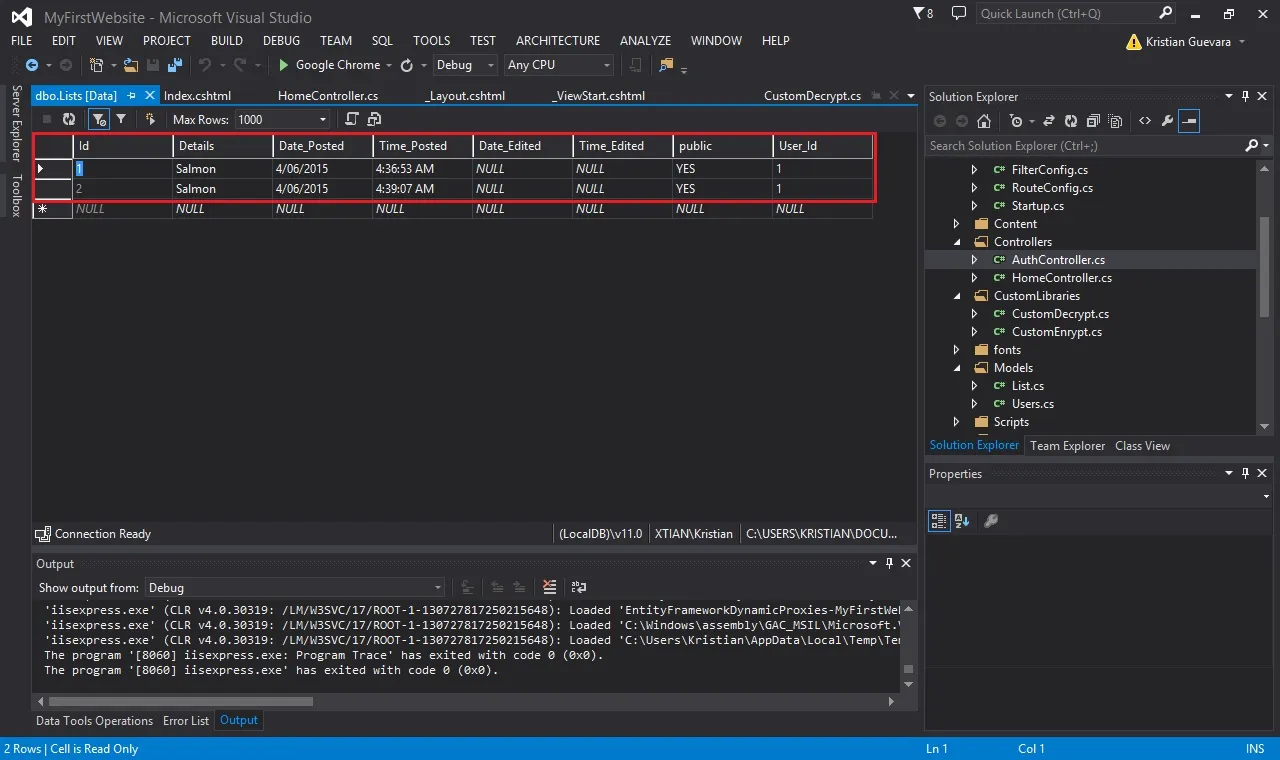Click the Home icon in Solution Explorer
This screenshot has width=1280, height=760.
pos(984,121)
